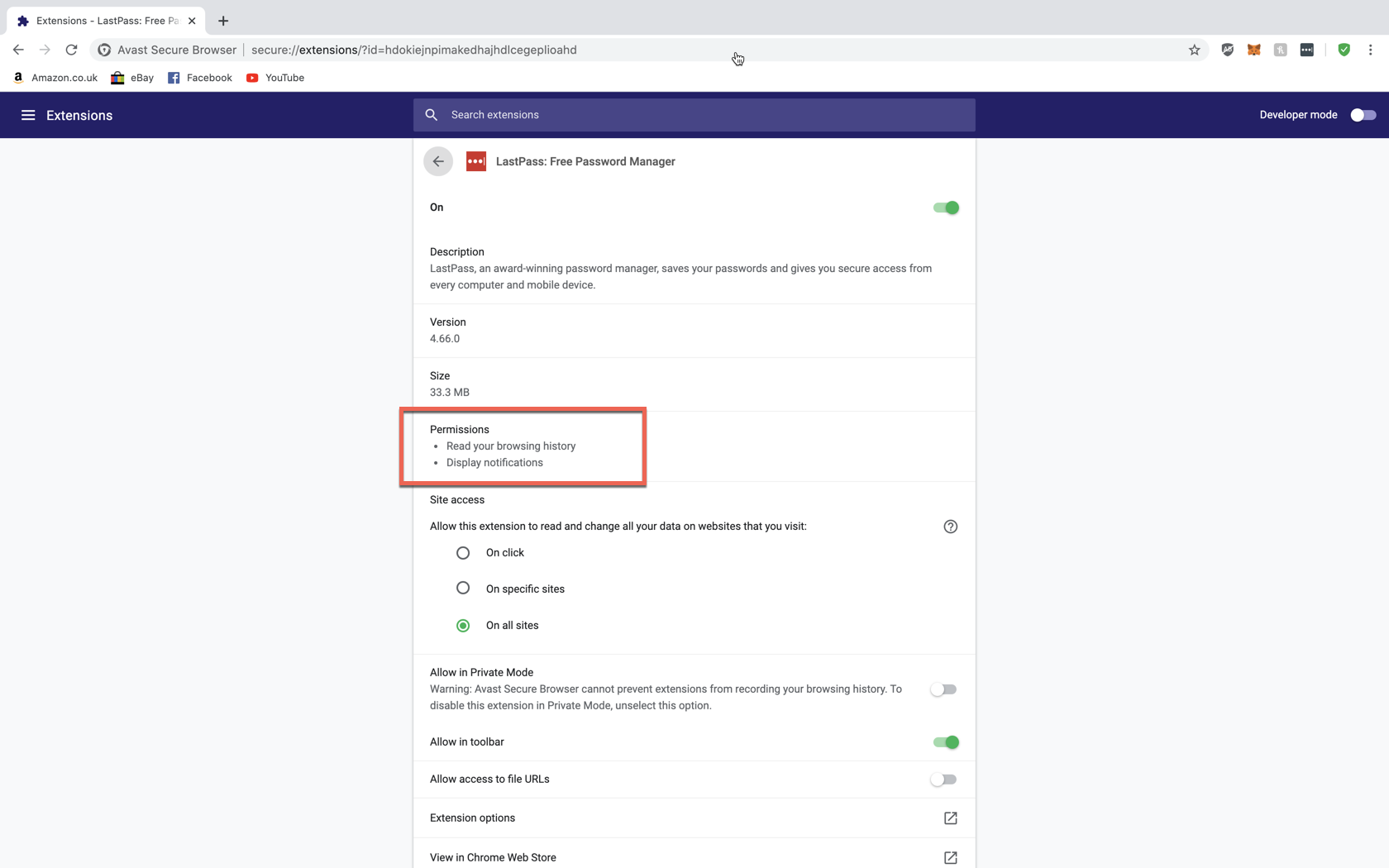Enable Developer mode
This screenshot has height=868, width=1389.
[x=1361, y=115]
